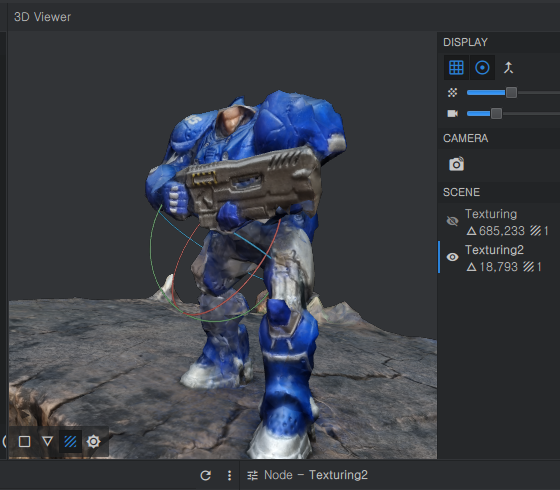Click the CAMERA section header
The width and height of the screenshot is (560, 490).
tap(465, 138)
